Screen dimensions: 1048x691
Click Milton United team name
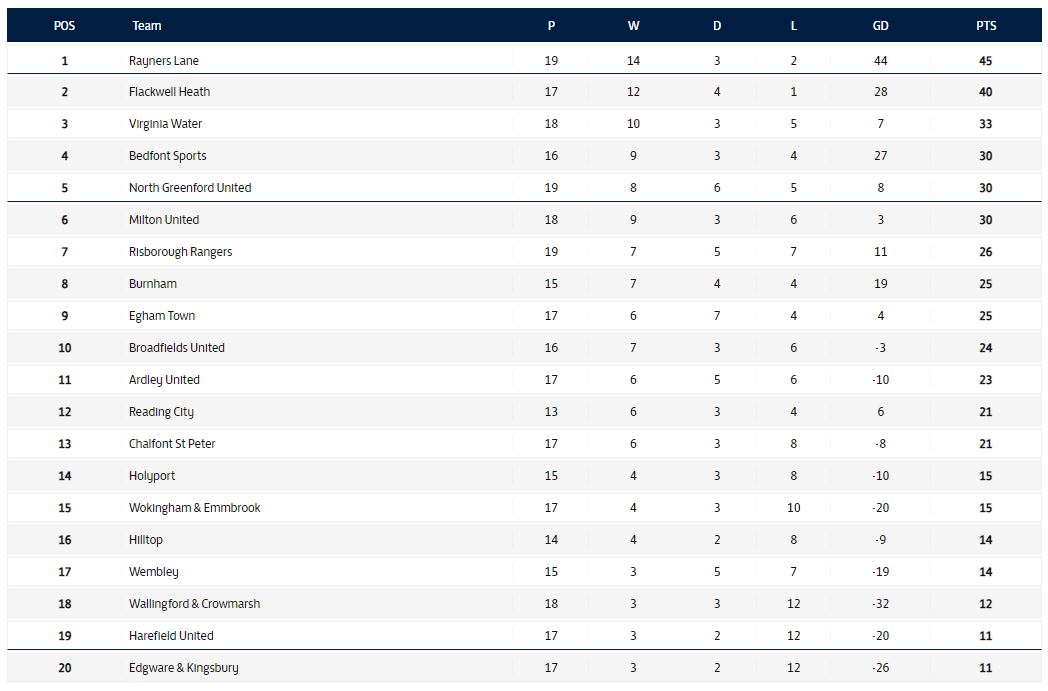click(x=164, y=220)
